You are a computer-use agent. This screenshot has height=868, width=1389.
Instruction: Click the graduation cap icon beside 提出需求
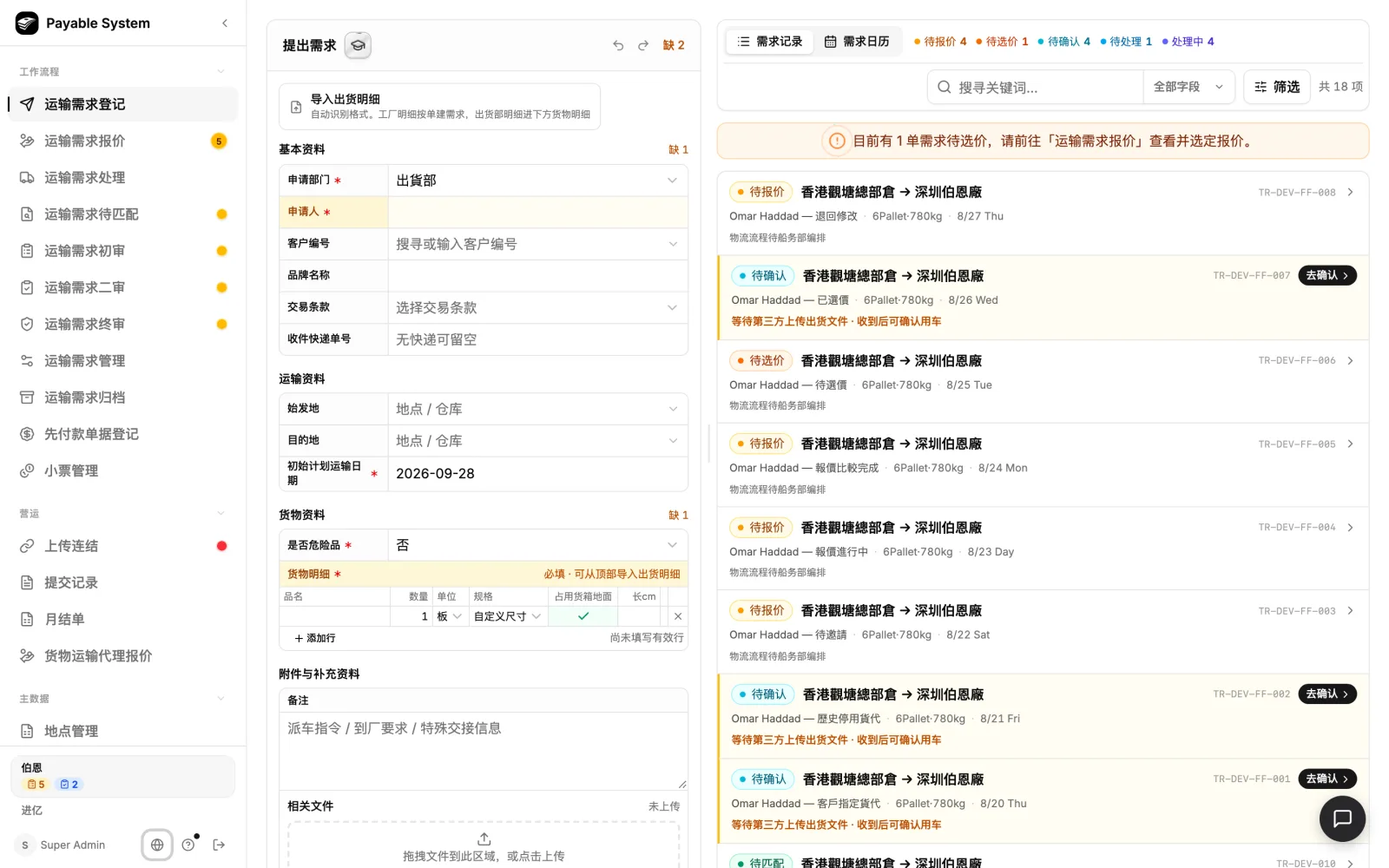click(358, 45)
